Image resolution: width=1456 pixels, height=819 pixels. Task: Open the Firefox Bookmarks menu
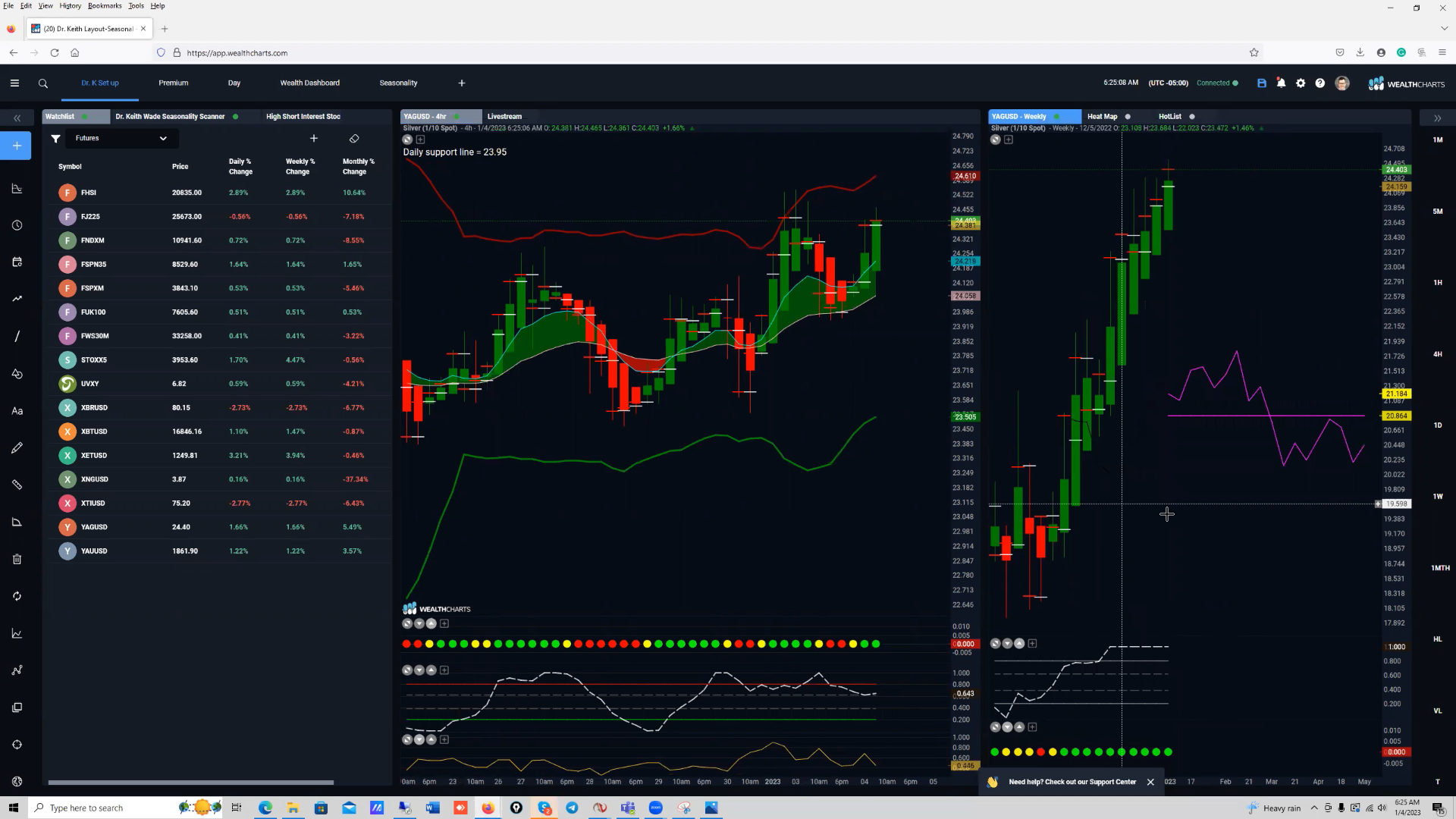tap(105, 6)
